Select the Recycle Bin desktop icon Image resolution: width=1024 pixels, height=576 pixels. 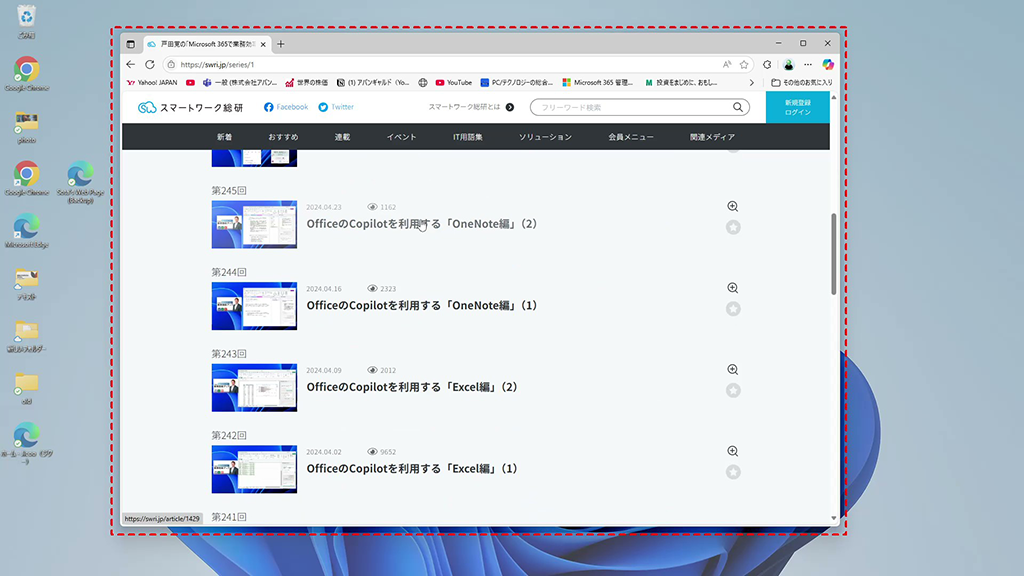27,22
